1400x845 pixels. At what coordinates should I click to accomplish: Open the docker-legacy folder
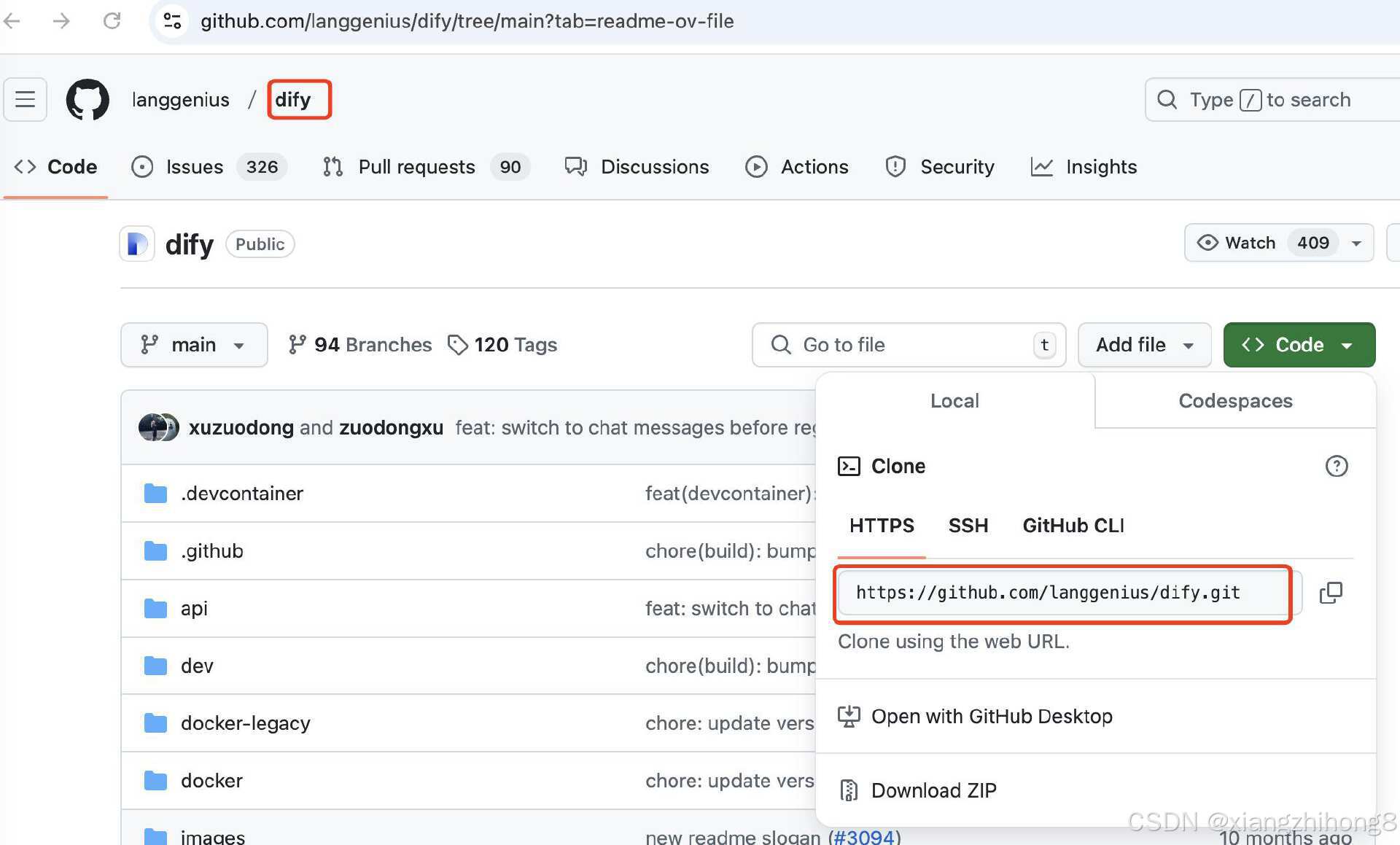(x=245, y=723)
